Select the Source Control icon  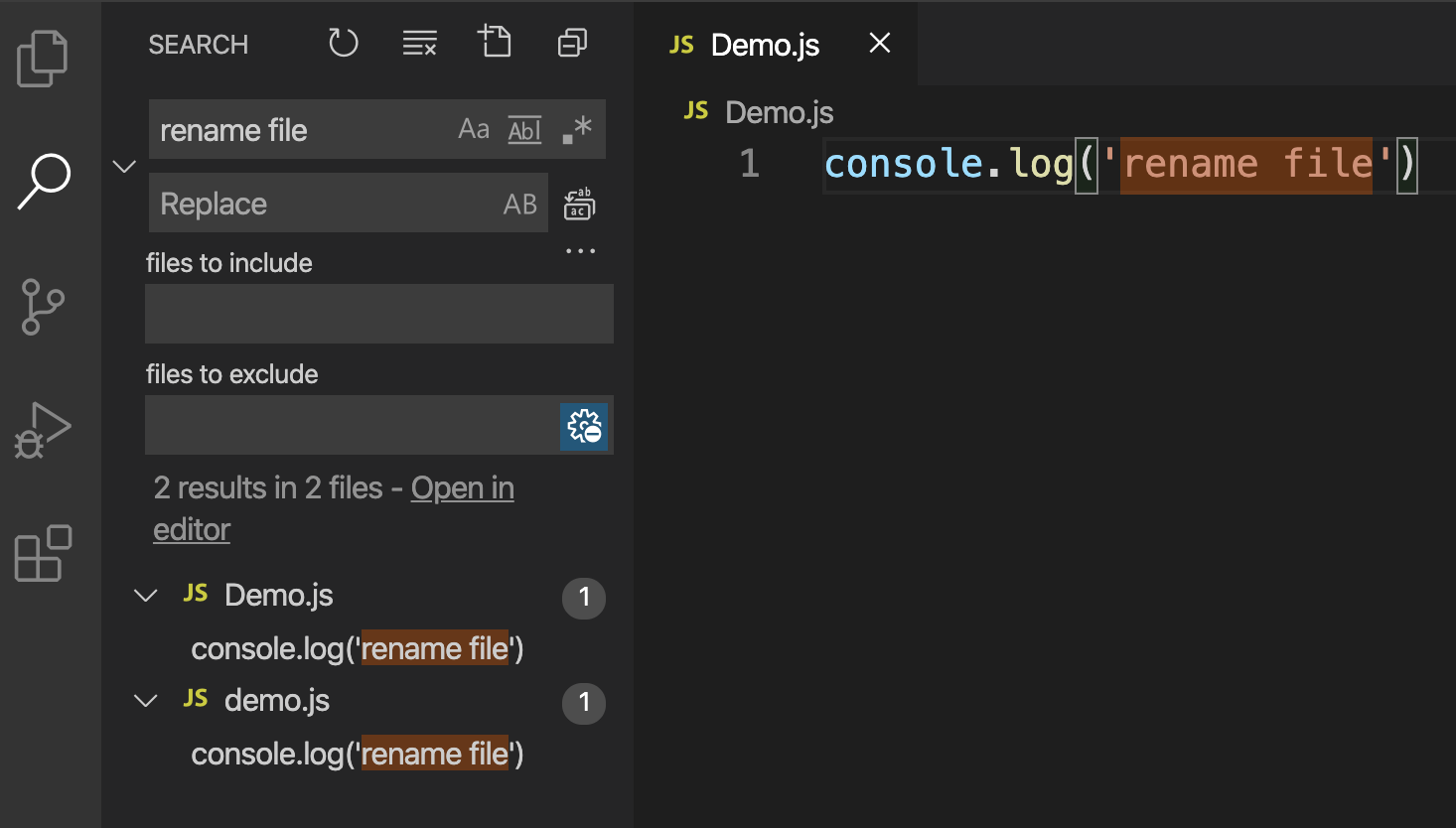pyautogui.click(x=41, y=306)
